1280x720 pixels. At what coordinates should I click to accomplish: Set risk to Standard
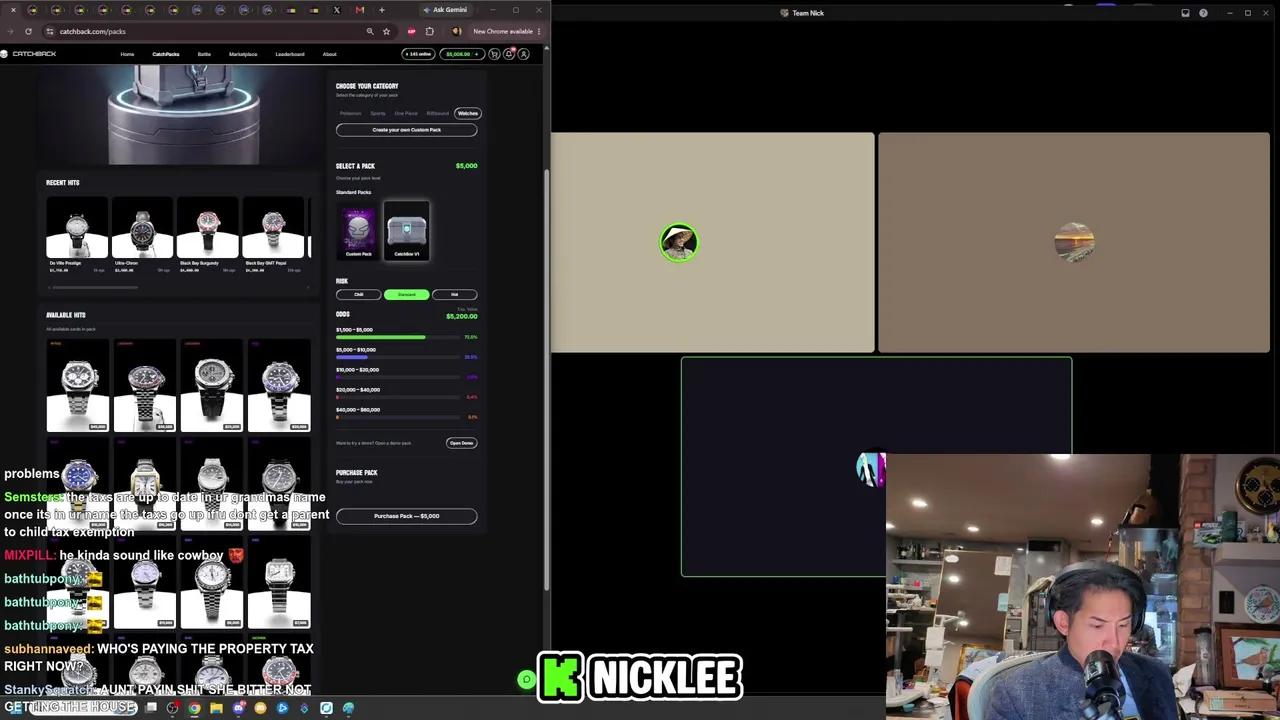click(406, 295)
